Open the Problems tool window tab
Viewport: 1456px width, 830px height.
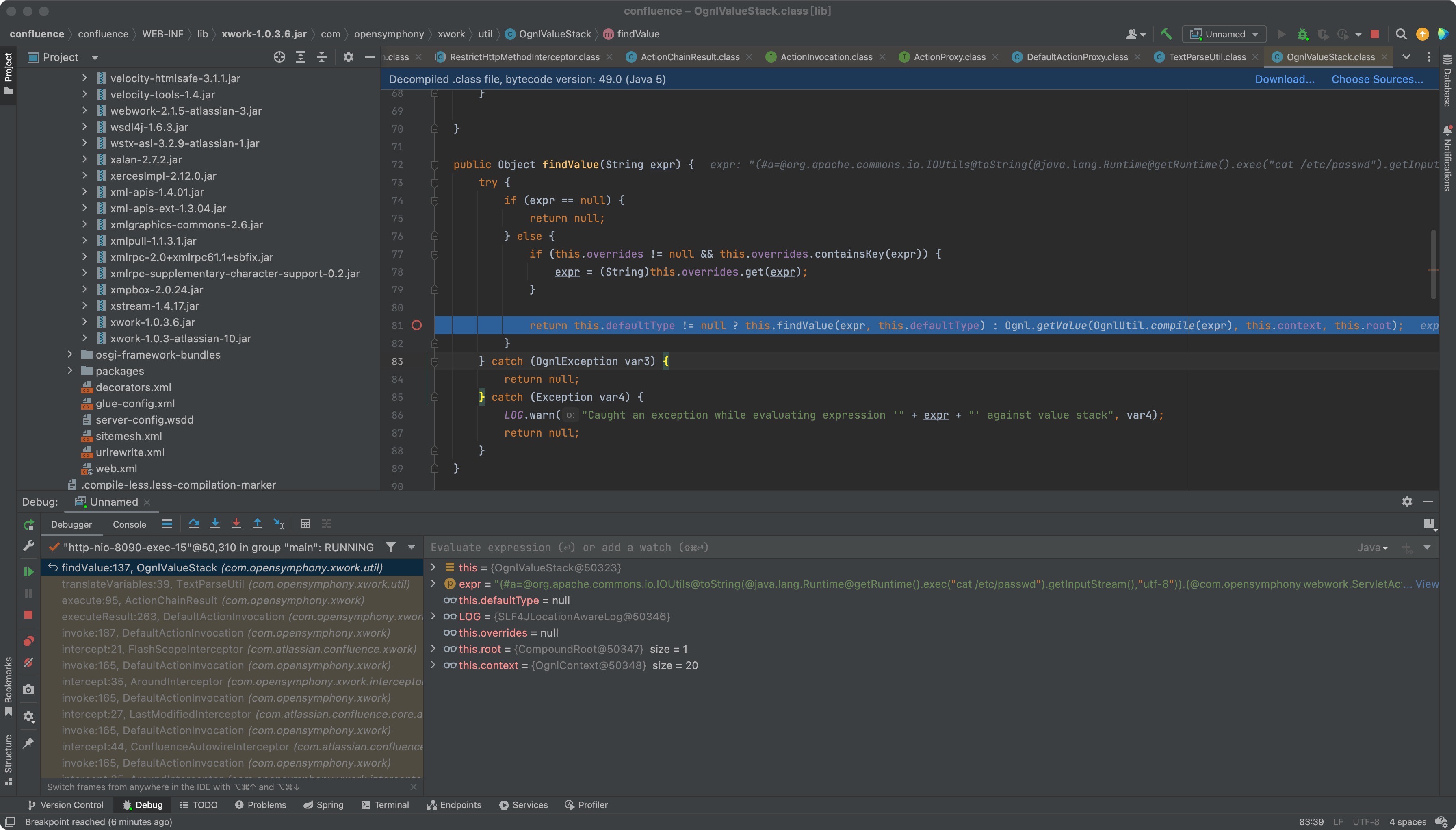[260, 805]
